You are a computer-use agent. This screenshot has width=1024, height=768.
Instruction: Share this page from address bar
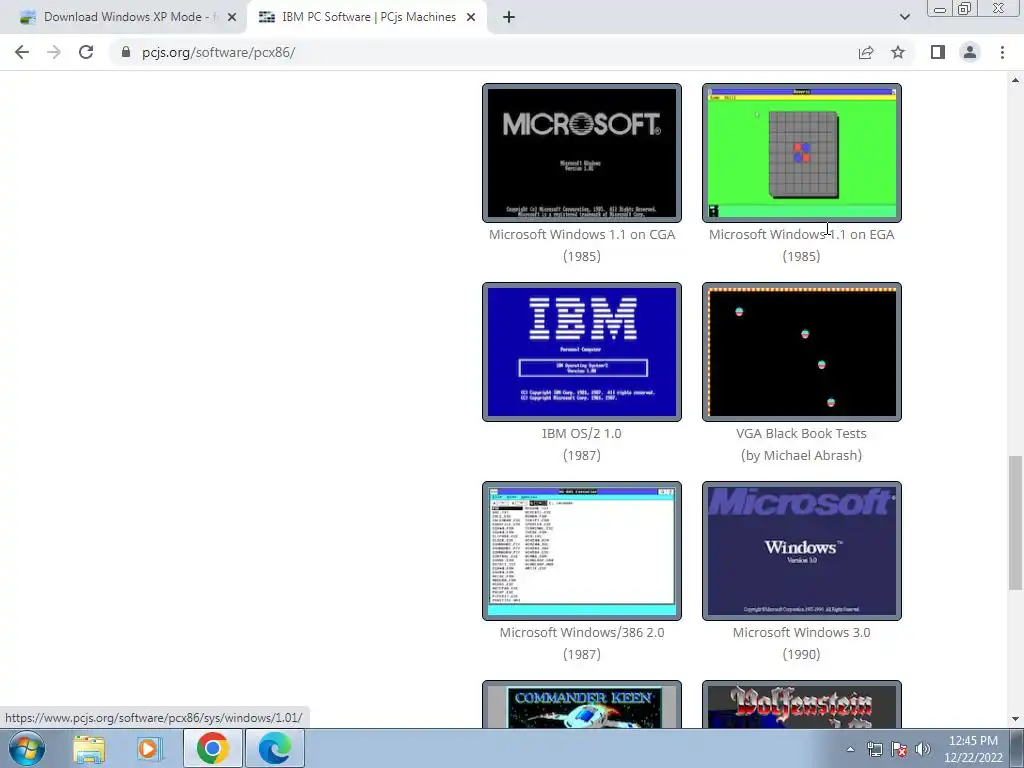point(866,52)
